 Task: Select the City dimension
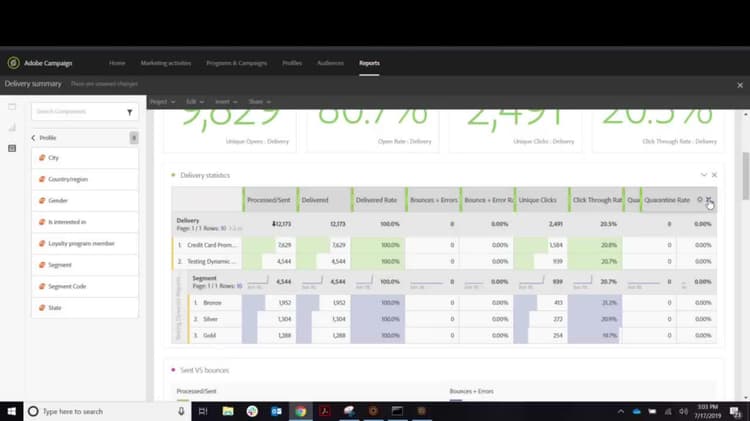[x=85, y=158]
